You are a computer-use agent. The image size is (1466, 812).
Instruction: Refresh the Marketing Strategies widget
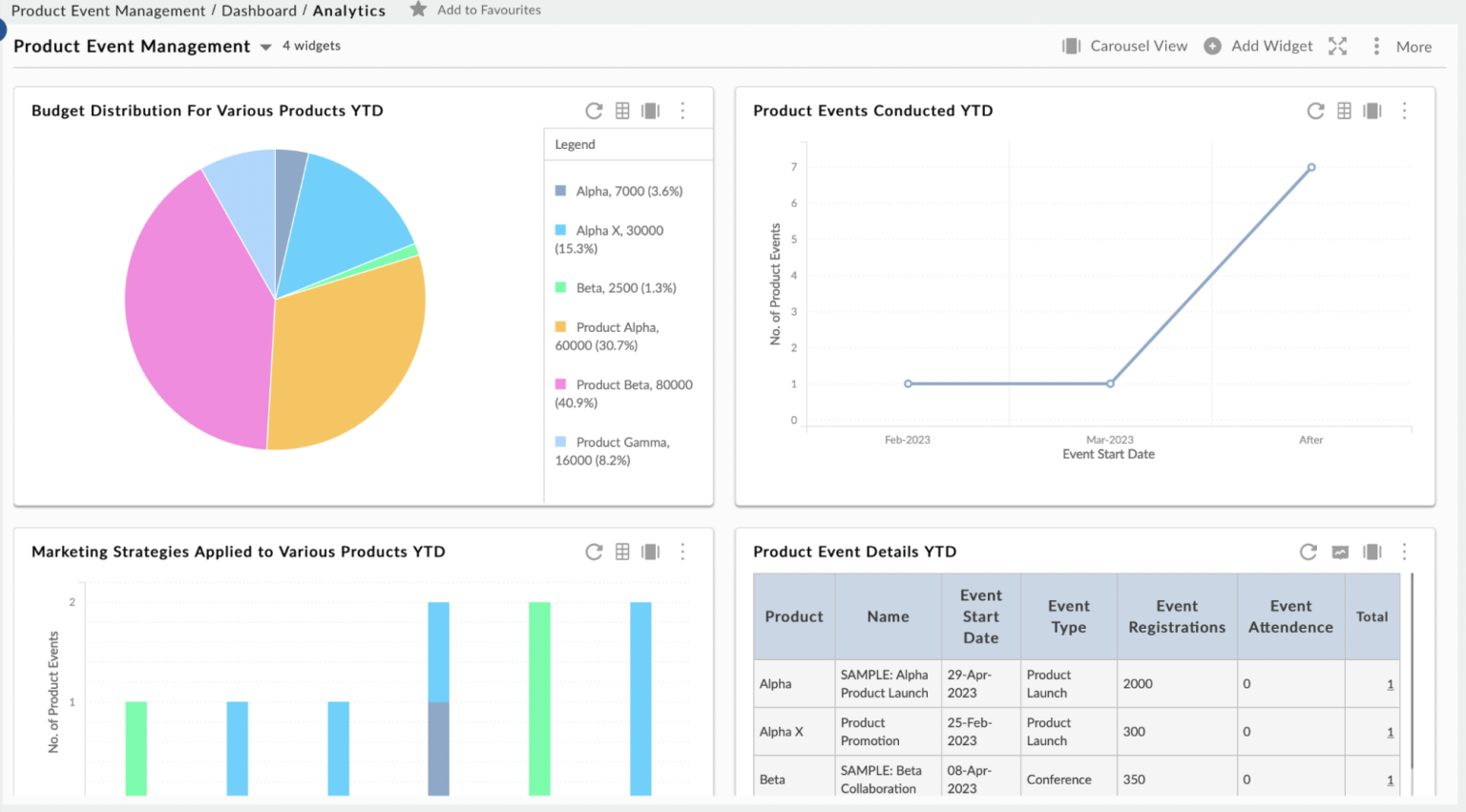tap(594, 552)
